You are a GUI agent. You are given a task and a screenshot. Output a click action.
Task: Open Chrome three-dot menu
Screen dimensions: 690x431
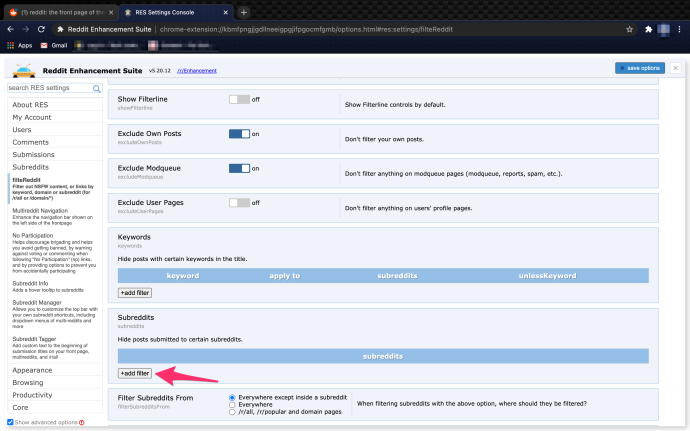pos(679,29)
